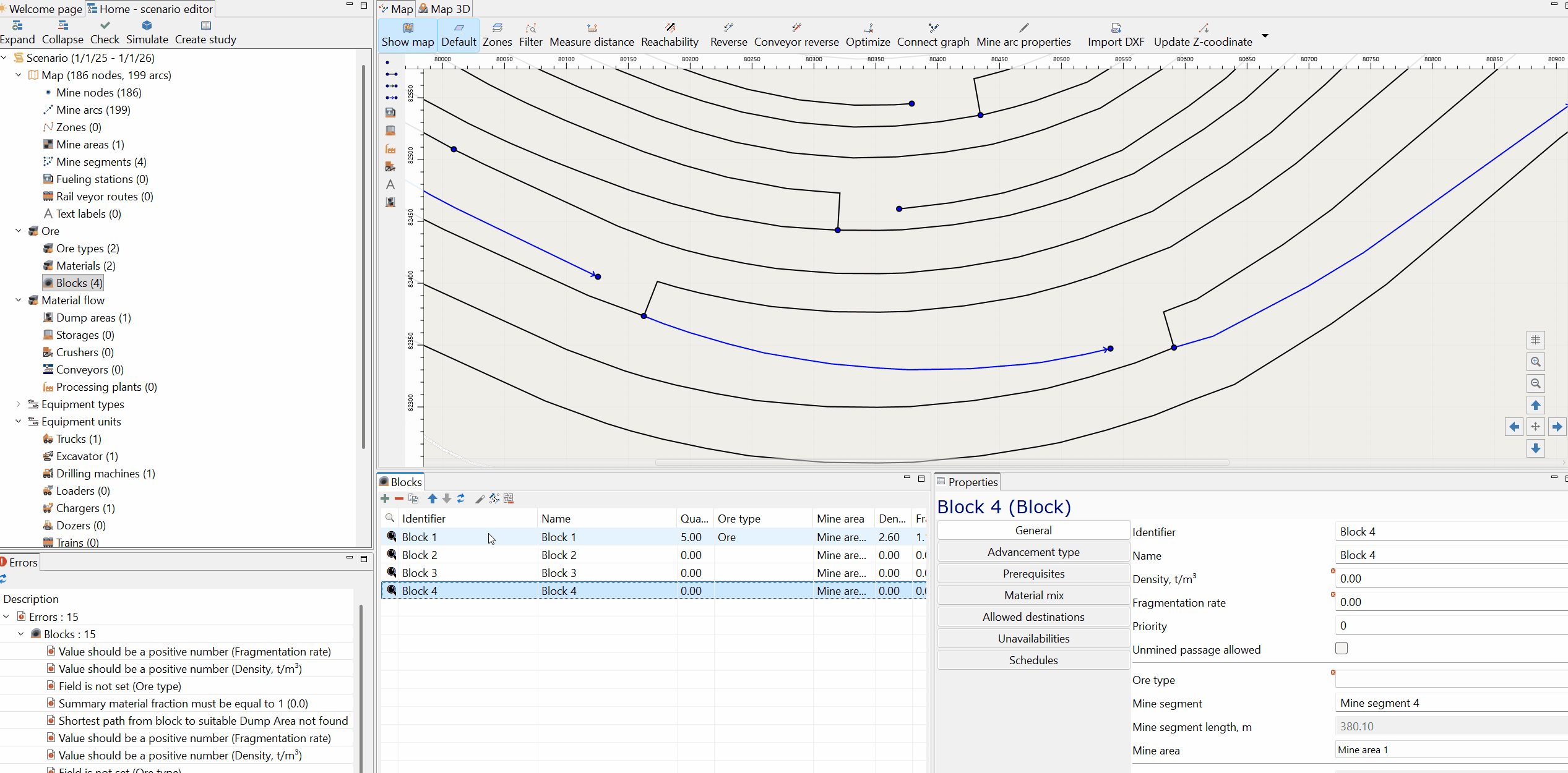Open the Material mix section

coord(1033,595)
